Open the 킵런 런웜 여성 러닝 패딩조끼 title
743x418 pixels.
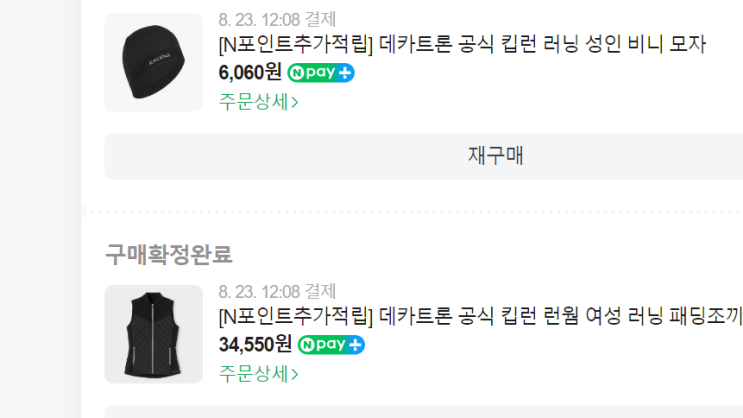[480, 316]
